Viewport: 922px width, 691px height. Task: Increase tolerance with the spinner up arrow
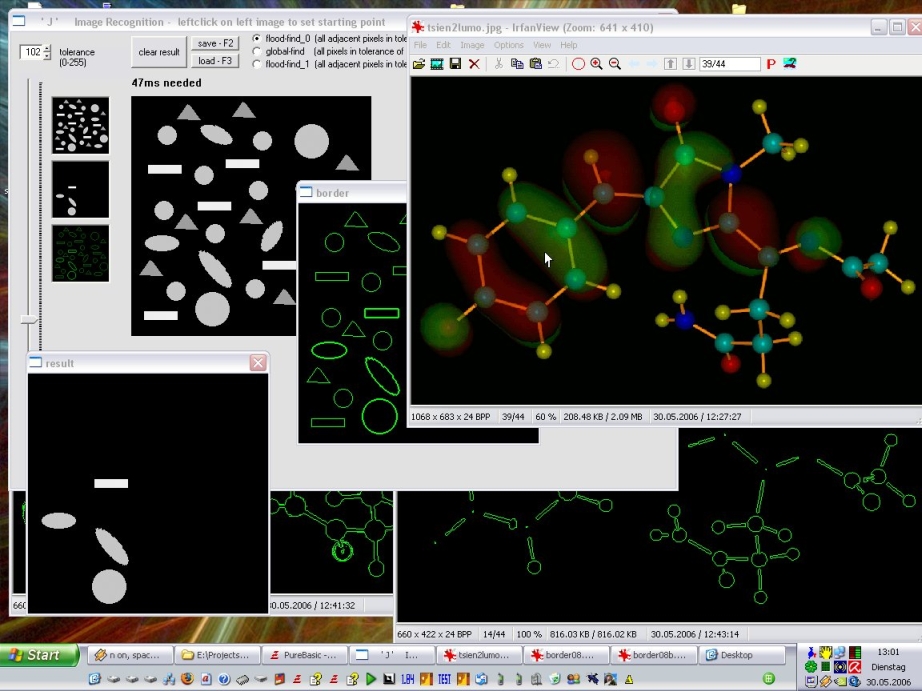click(x=47, y=48)
